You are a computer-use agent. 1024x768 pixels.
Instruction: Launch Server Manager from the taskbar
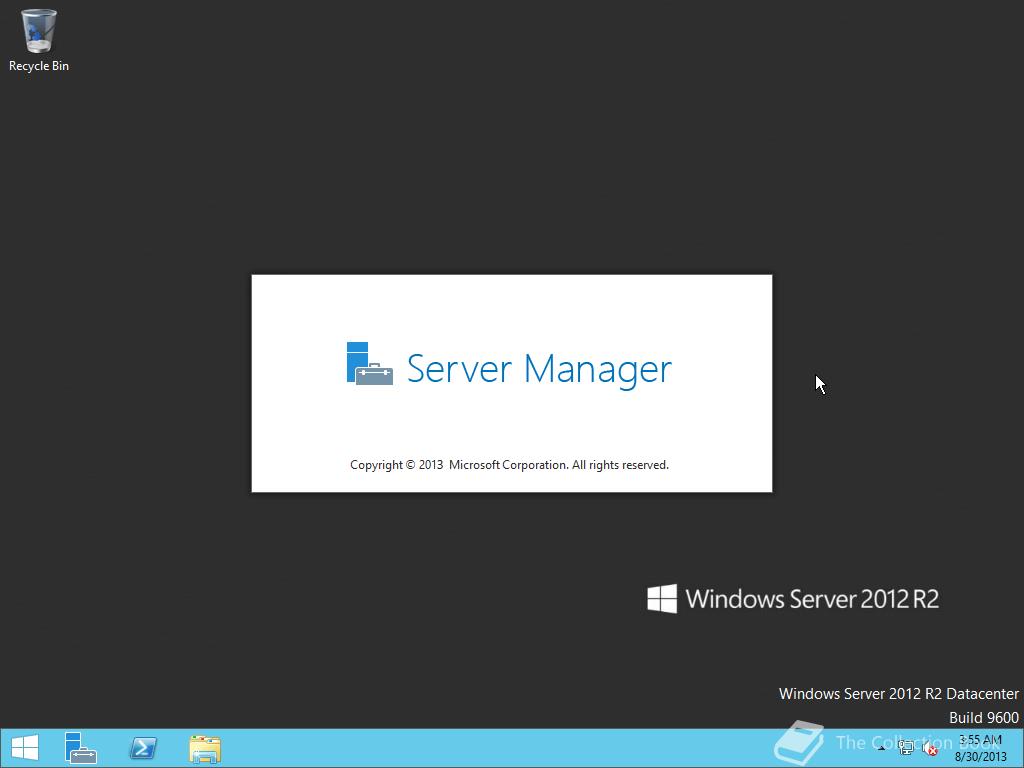pos(80,748)
